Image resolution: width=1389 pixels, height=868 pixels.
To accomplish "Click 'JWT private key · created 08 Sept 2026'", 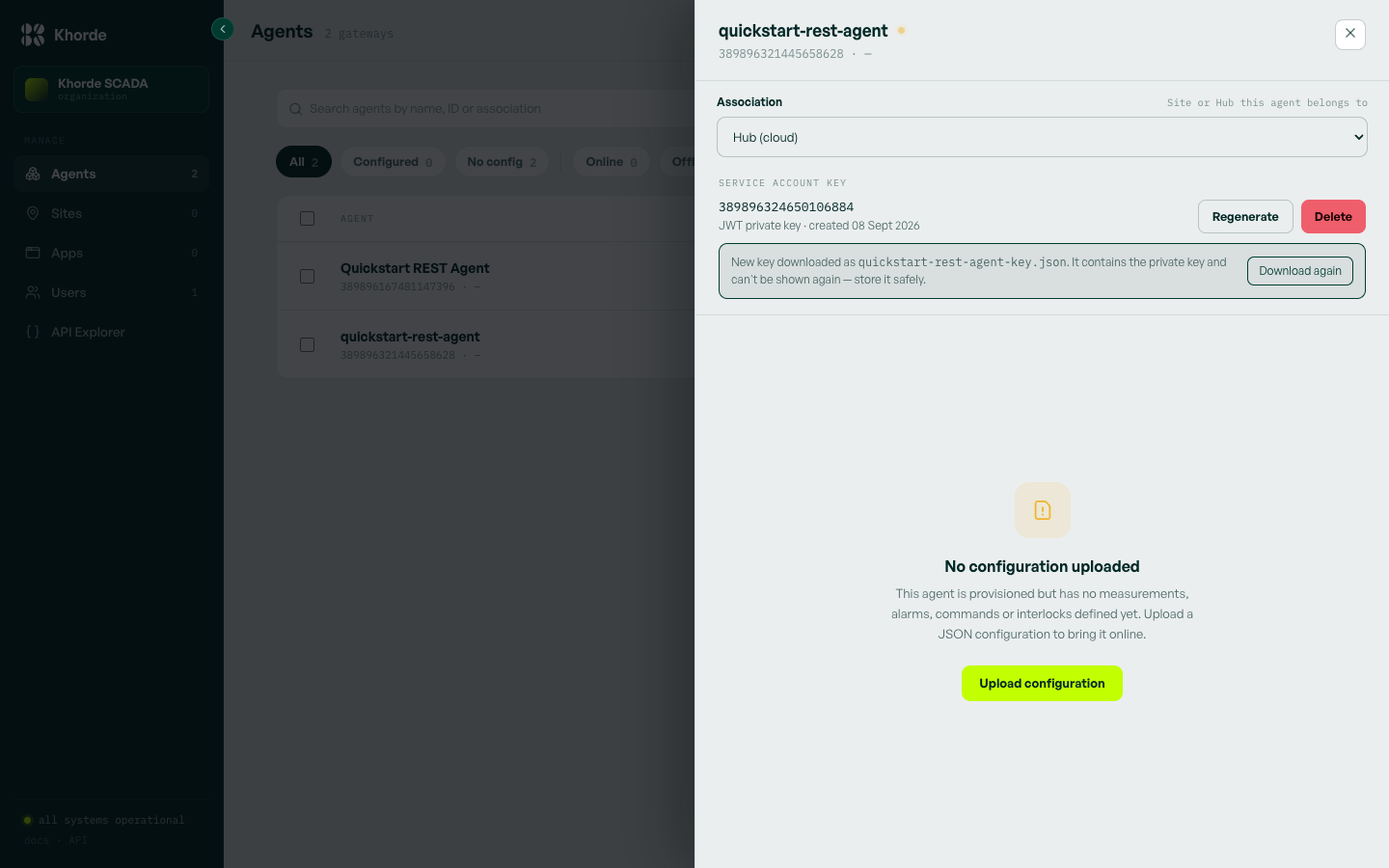I will click(819, 226).
